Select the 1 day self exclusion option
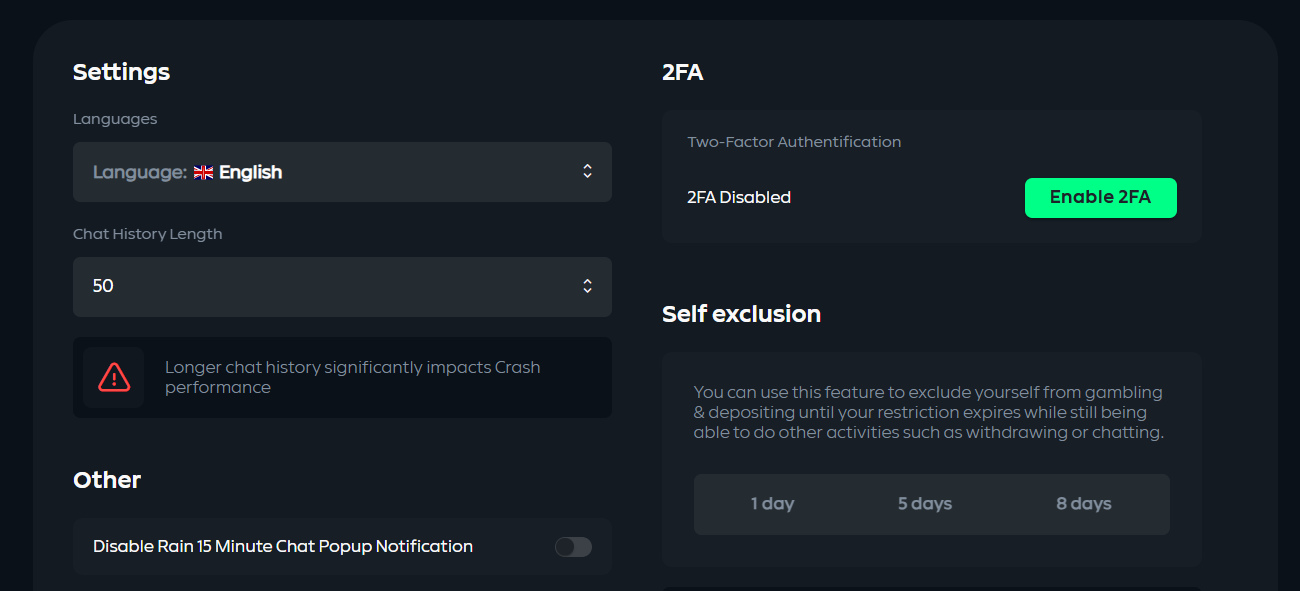 coord(772,504)
